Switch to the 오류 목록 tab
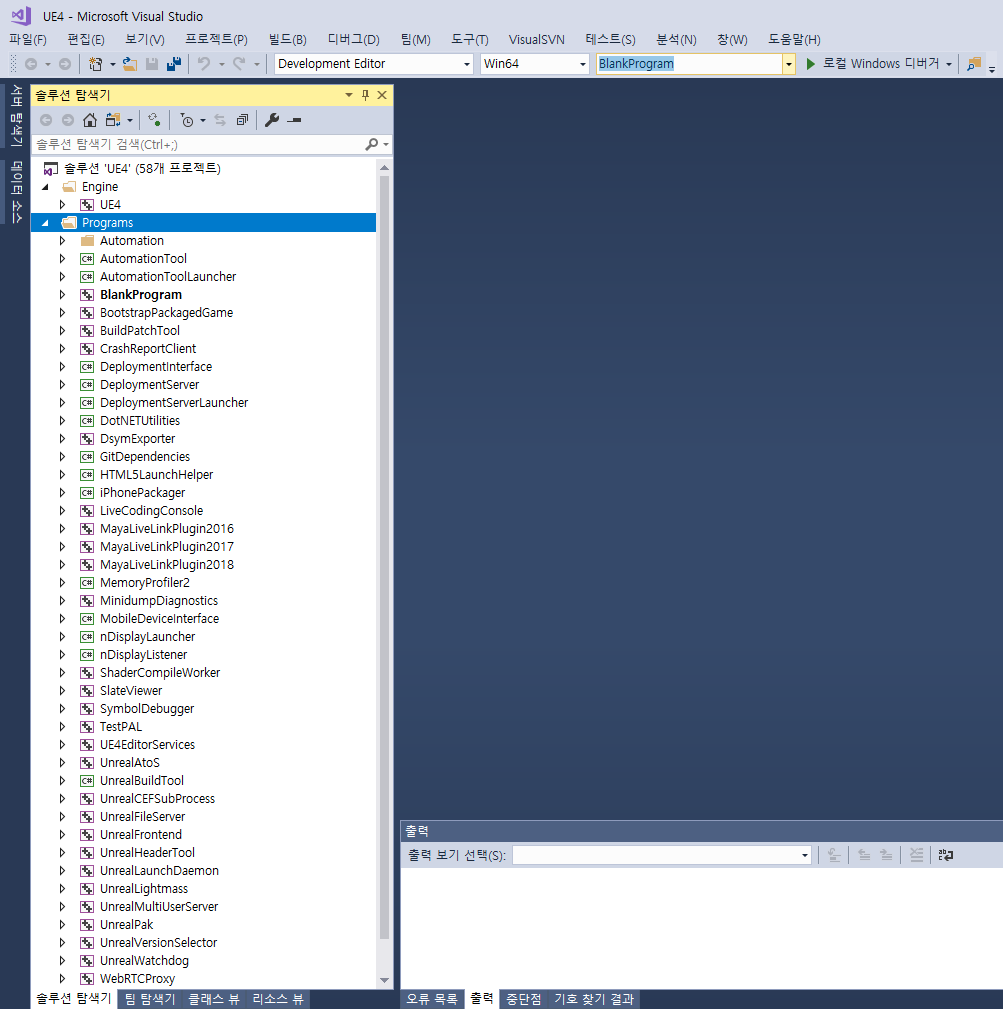Image resolution: width=1003 pixels, height=1009 pixels. [x=432, y=999]
